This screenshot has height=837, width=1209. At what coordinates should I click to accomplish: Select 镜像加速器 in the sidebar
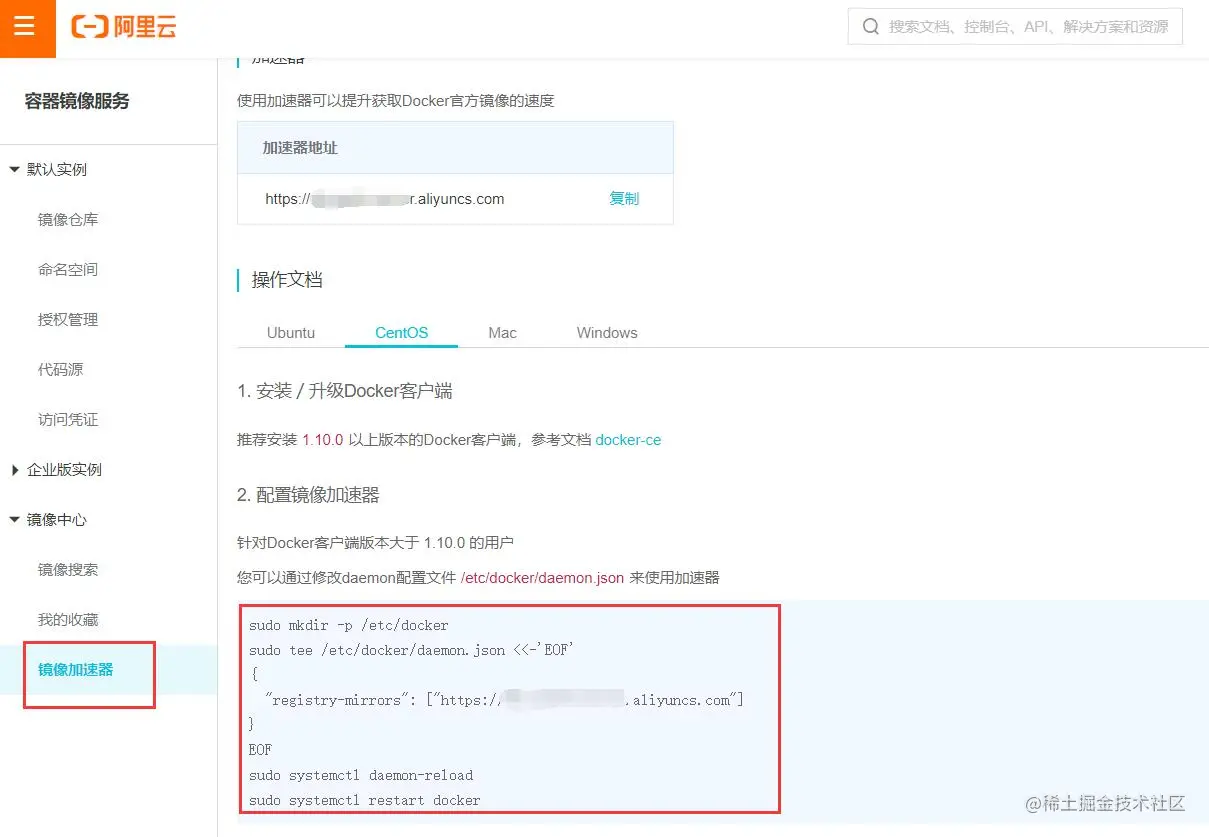(76, 670)
